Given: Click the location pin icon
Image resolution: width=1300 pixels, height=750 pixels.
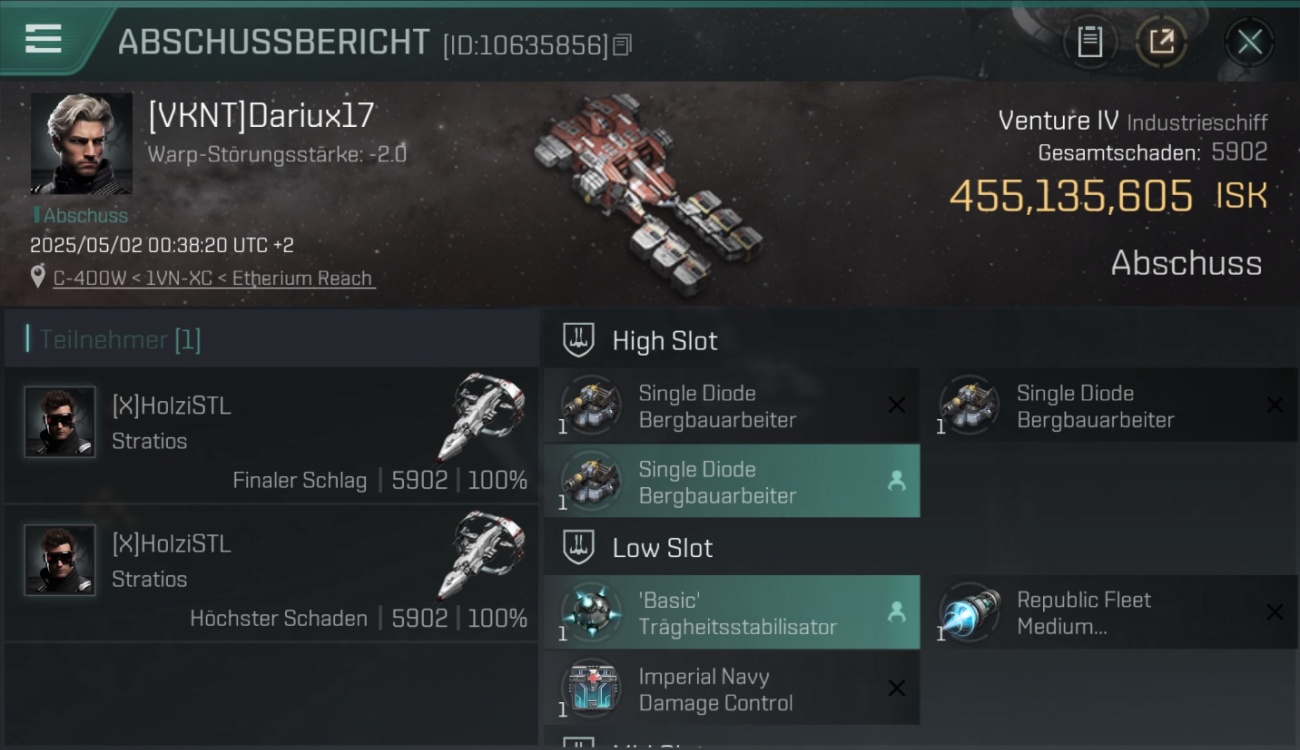Looking at the screenshot, I should point(38,277).
